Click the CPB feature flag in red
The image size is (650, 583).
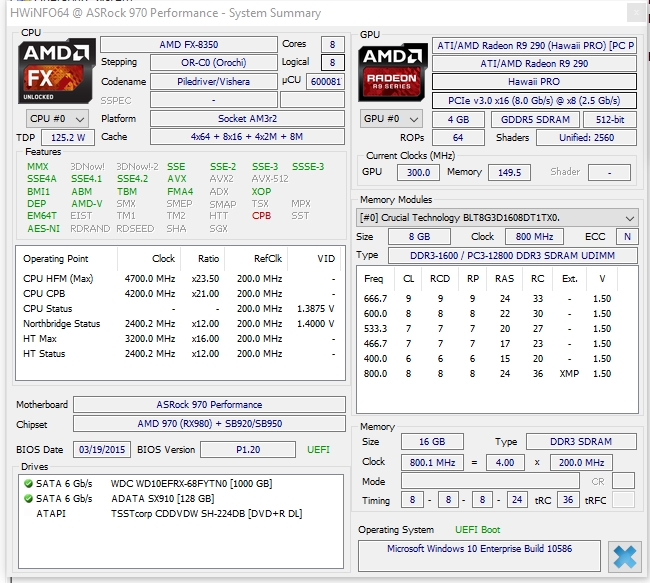tap(261, 216)
